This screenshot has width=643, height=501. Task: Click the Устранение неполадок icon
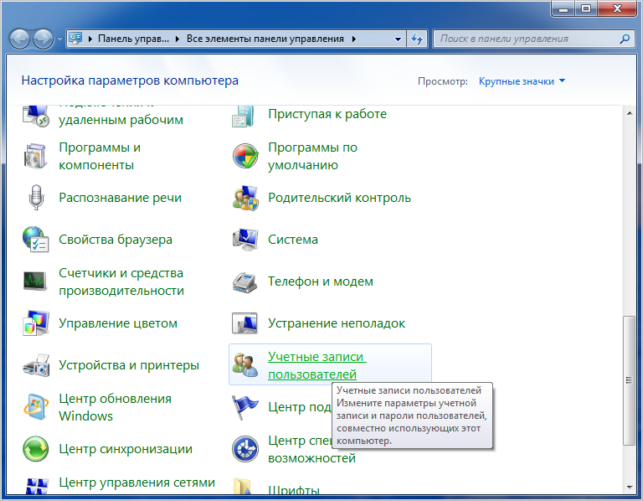coord(245,323)
